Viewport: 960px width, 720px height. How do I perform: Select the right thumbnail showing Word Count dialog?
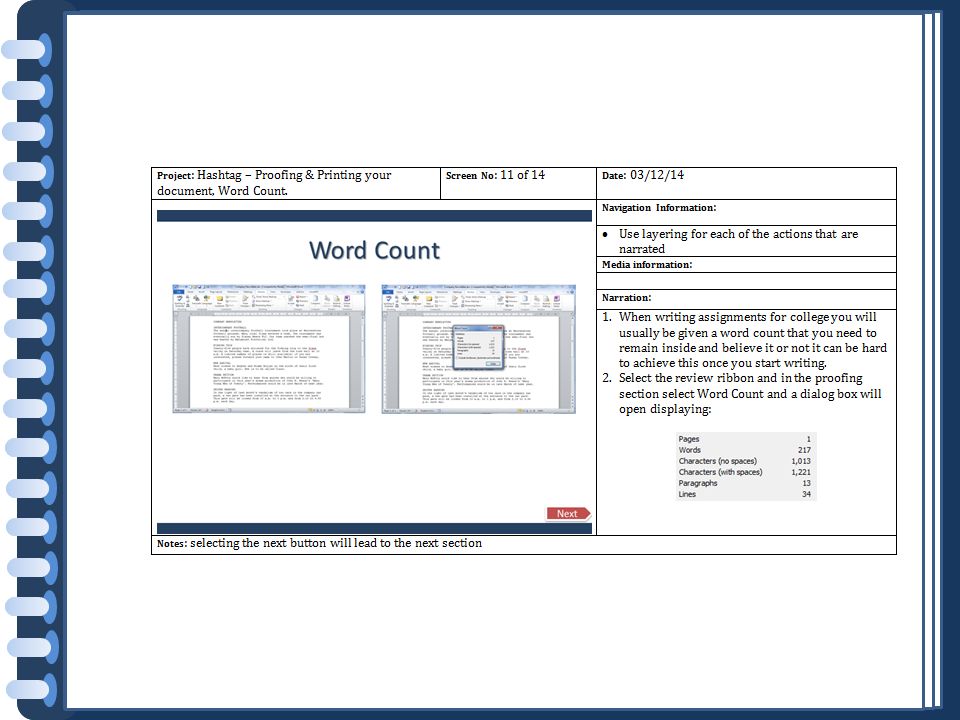[478, 349]
